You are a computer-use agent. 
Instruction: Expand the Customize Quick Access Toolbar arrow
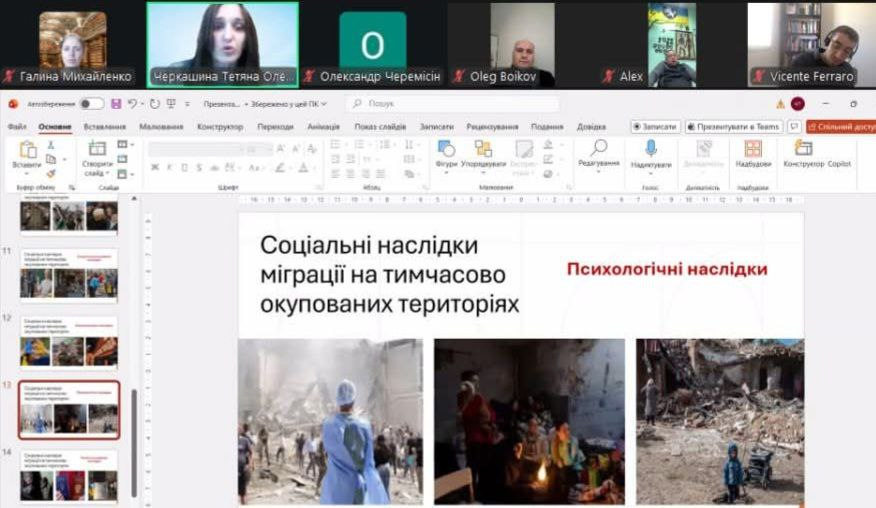185,103
